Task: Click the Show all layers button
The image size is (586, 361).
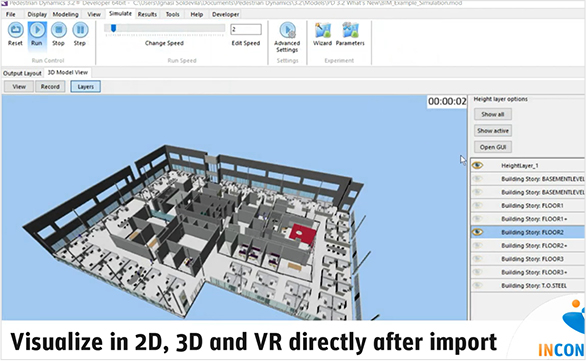Action: coord(493,114)
